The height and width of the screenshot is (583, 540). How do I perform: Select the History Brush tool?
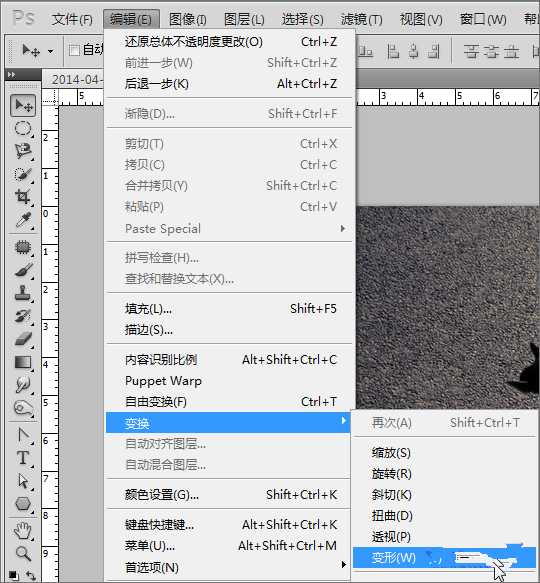[x=23, y=316]
